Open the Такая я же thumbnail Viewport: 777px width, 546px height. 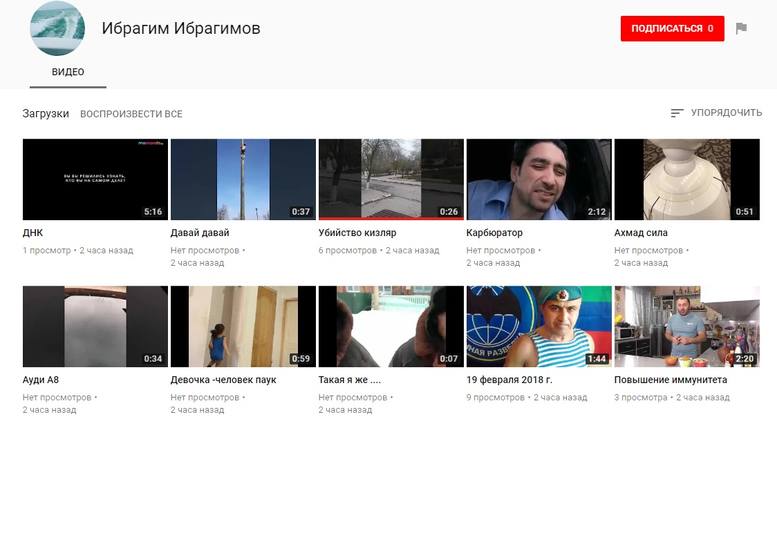pyautogui.click(x=391, y=327)
